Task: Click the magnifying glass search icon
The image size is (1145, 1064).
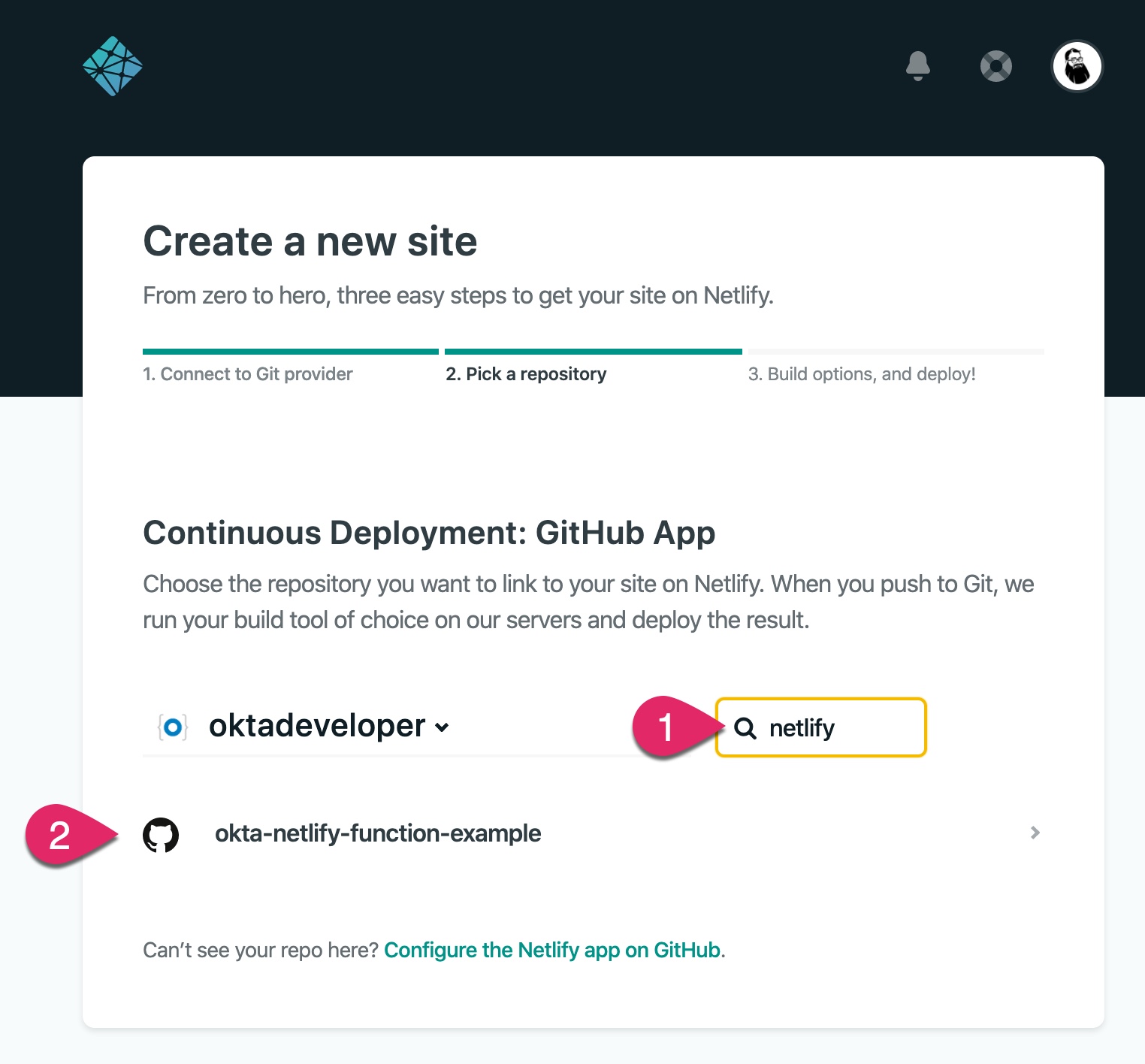Action: tap(745, 728)
